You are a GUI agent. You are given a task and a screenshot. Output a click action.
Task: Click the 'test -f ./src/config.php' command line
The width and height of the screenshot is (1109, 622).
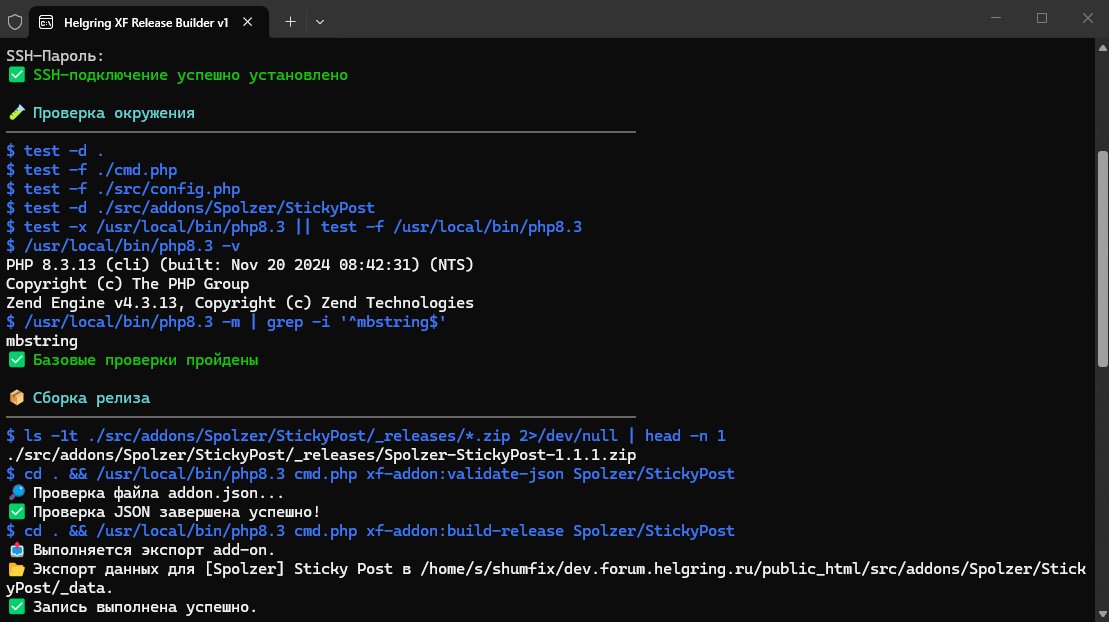point(123,189)
